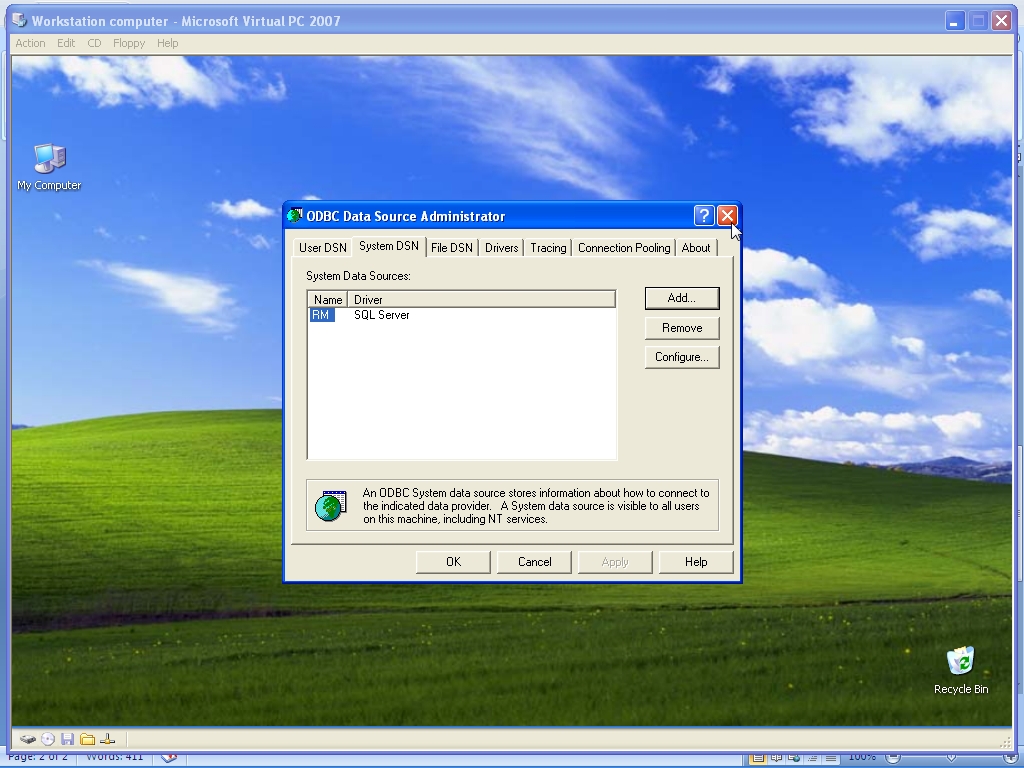The height and width of the screenshot is (768, 1024).
Task: Click the Configure... button
Action: click(x=682, y=357)
